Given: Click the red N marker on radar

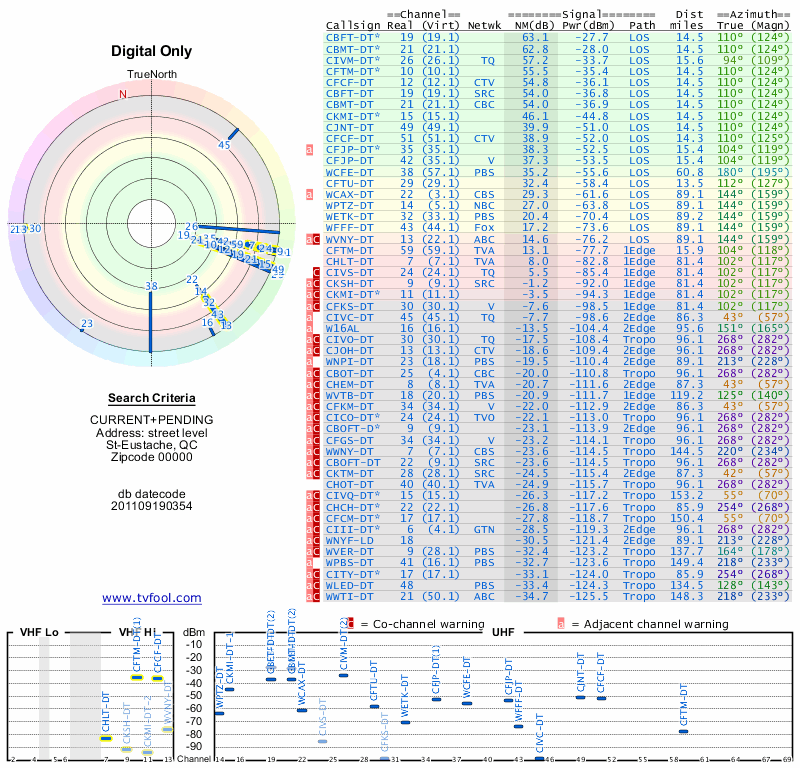Looking at the screenshot, I should coord(123,94).
